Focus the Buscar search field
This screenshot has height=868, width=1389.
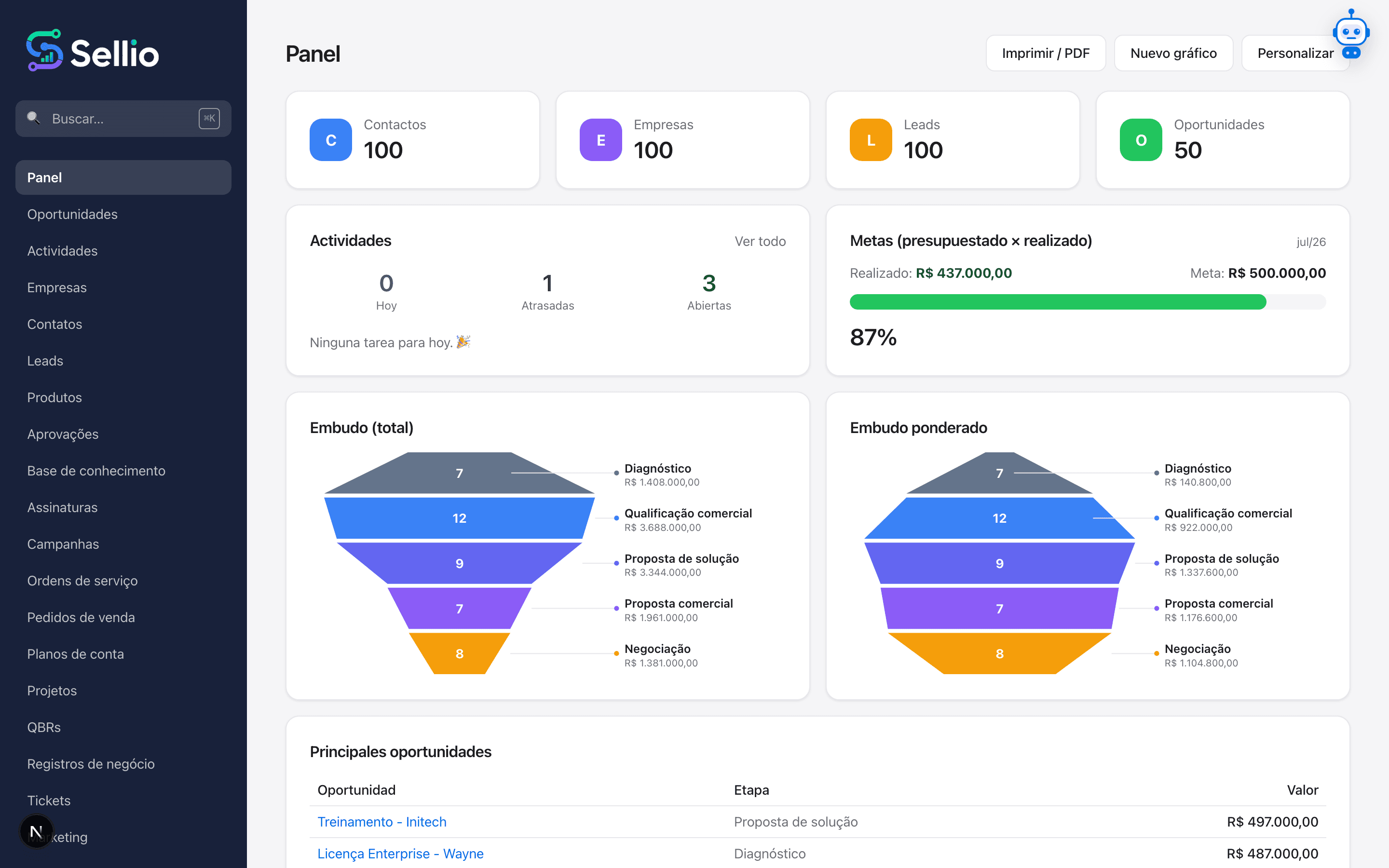pyautogui.click(x=123, y=119)
